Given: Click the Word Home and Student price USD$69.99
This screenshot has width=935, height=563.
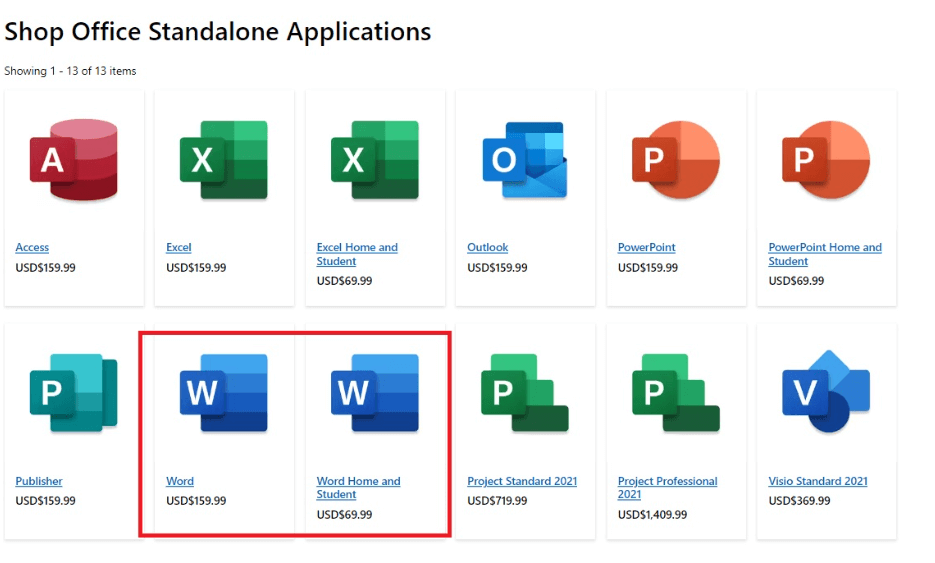Looking at the screenshot, I should (x=344, y=515).
